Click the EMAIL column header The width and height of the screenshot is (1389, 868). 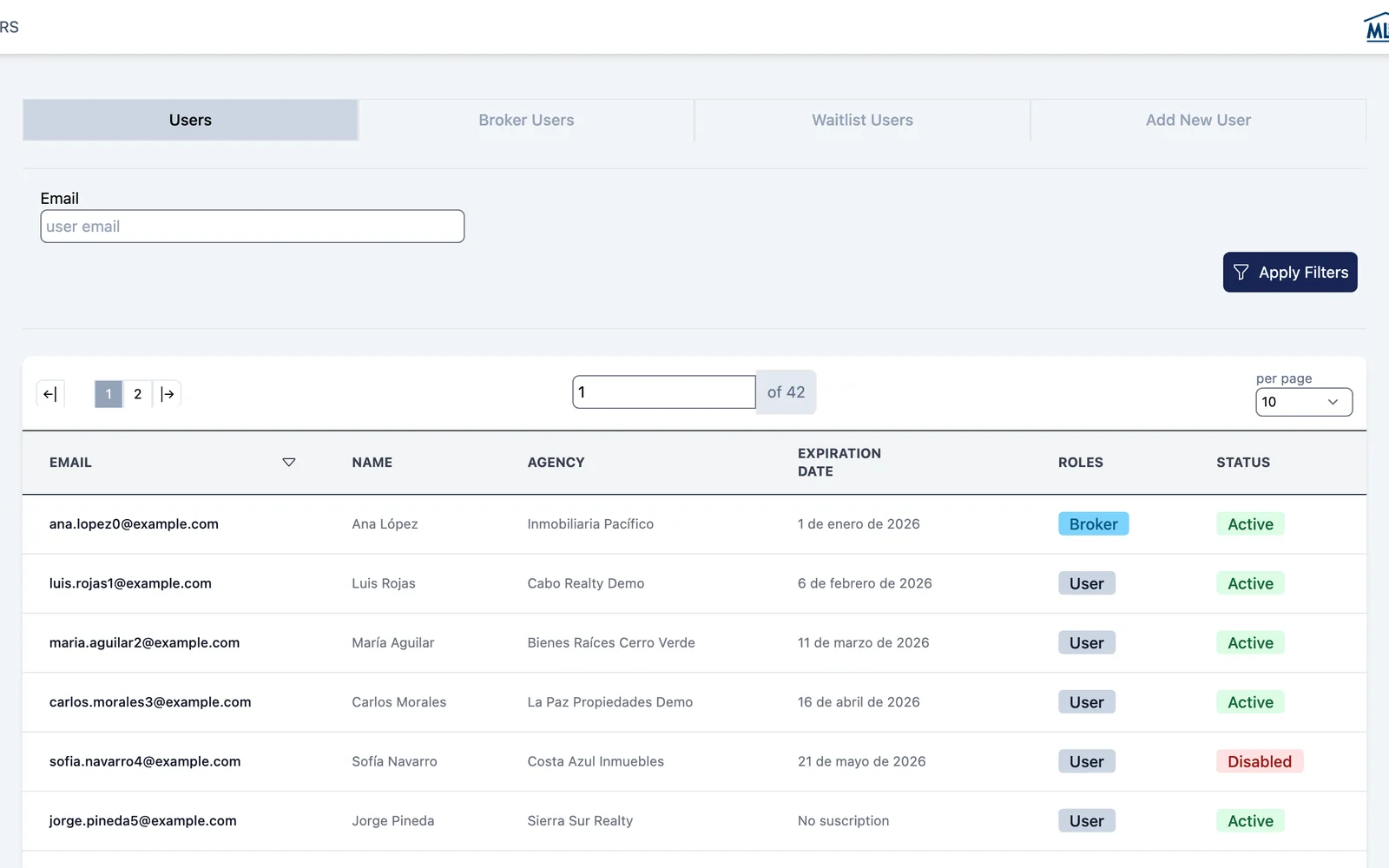tap(70, 463)
